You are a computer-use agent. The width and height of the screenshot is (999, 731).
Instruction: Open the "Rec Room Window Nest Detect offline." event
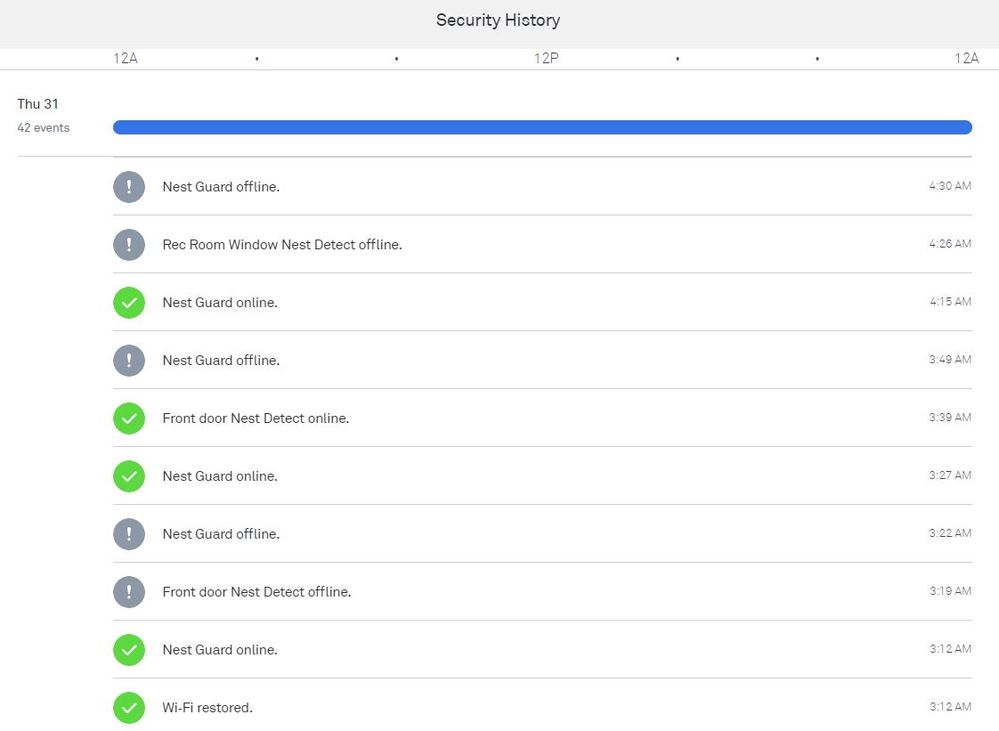pos(282,245)
